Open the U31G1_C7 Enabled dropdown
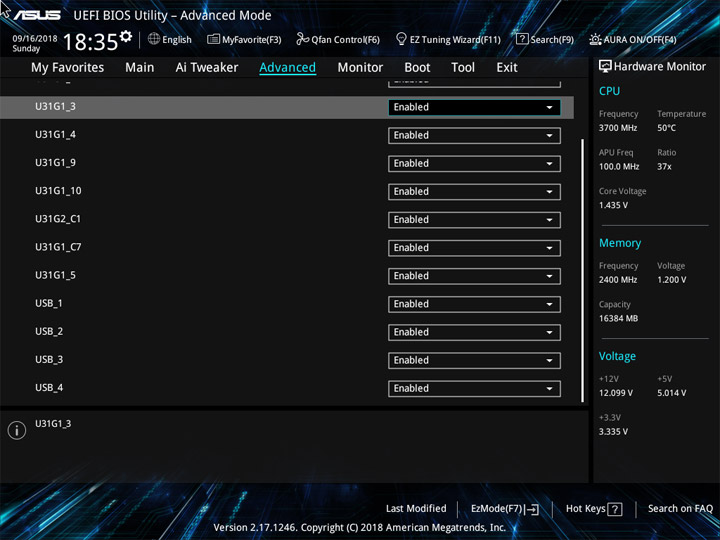Image resolution: width=720 pixels, height=540 pixels. (x=474, y=248)
